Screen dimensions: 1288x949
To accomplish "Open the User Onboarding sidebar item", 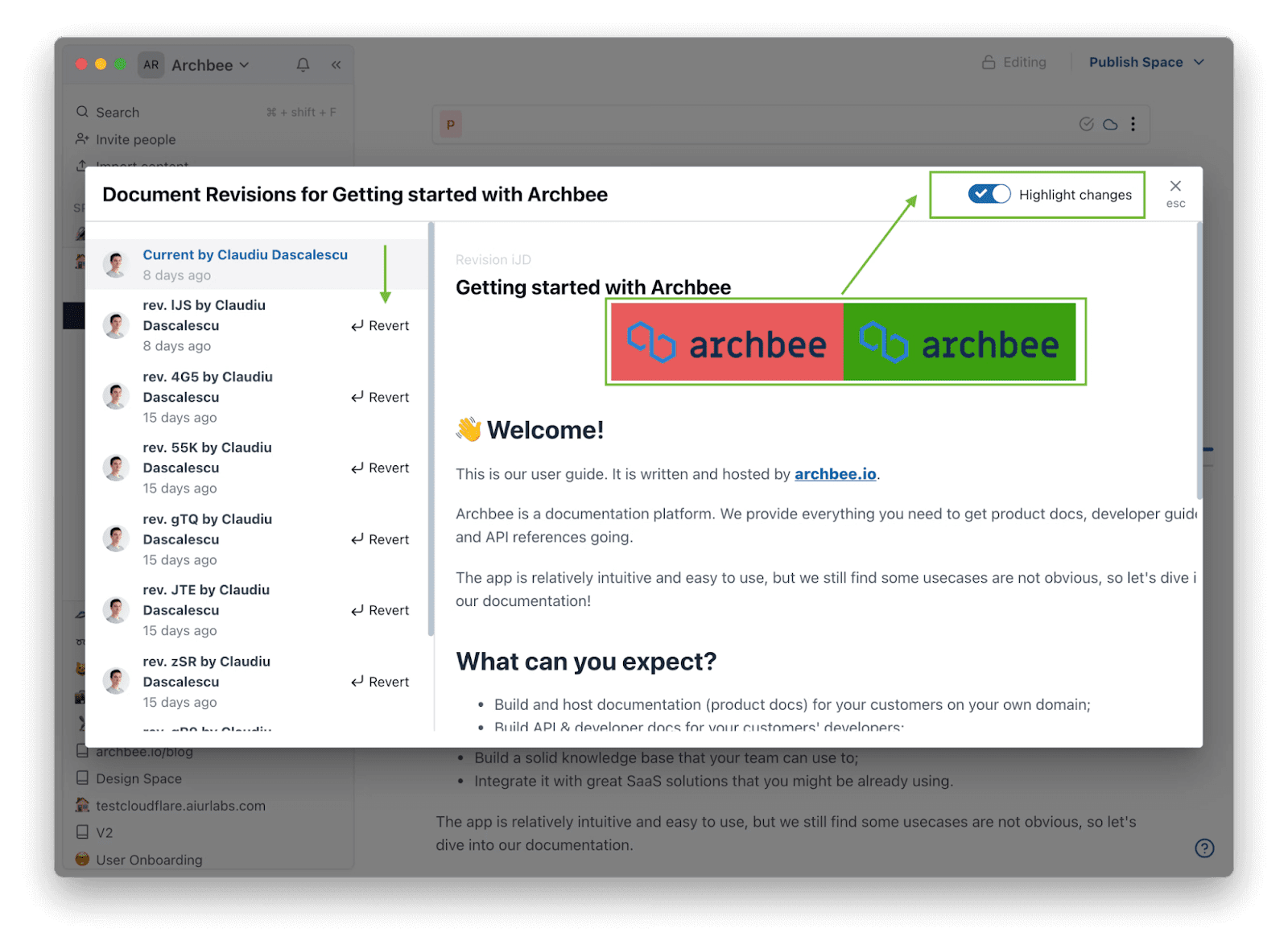I will 148,860.
